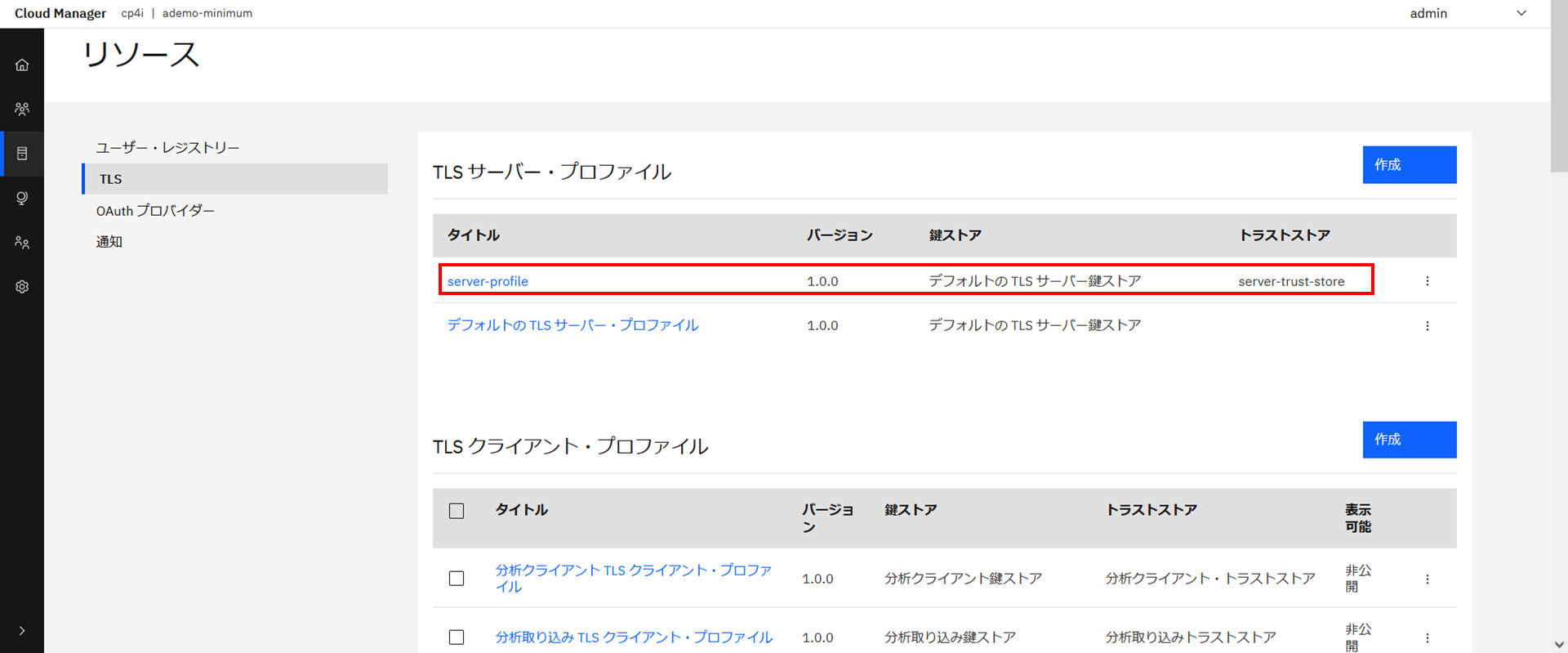Click the 分析クライアント鍵ストア cell

[x=963, y=579]
